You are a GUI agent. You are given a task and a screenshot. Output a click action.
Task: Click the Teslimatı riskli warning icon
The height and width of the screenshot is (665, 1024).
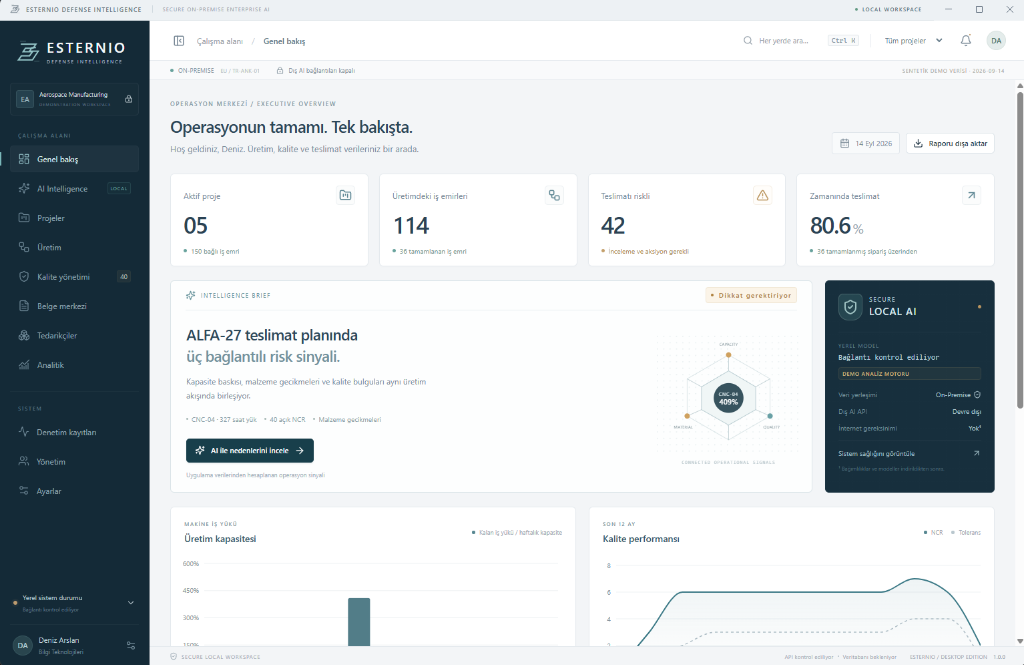(x=762, y=195)
